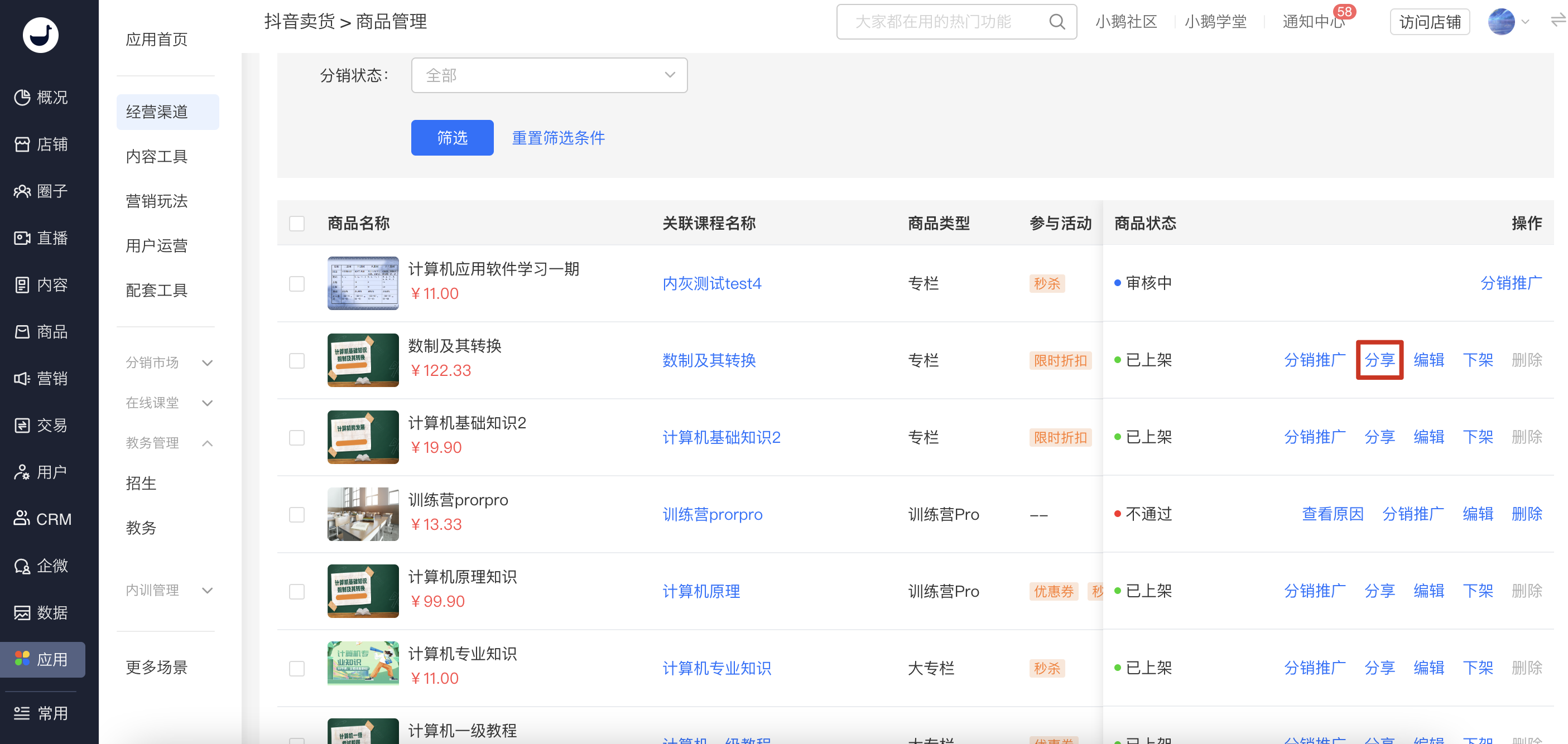Check the 计算机应用软件学习一期 row checkbox

coord(297,283)
